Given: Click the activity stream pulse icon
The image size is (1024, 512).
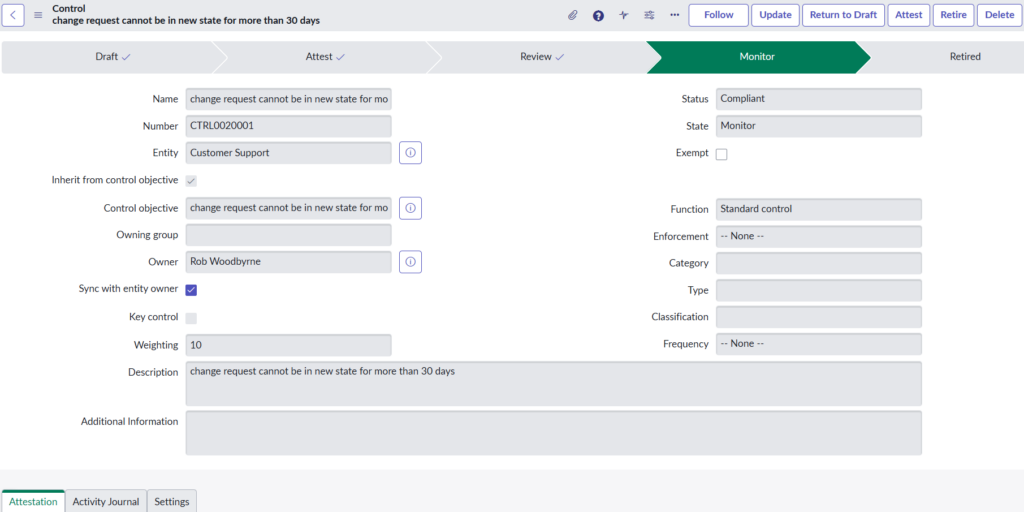Looking at the screenshot, I should (x=624, y=15).
